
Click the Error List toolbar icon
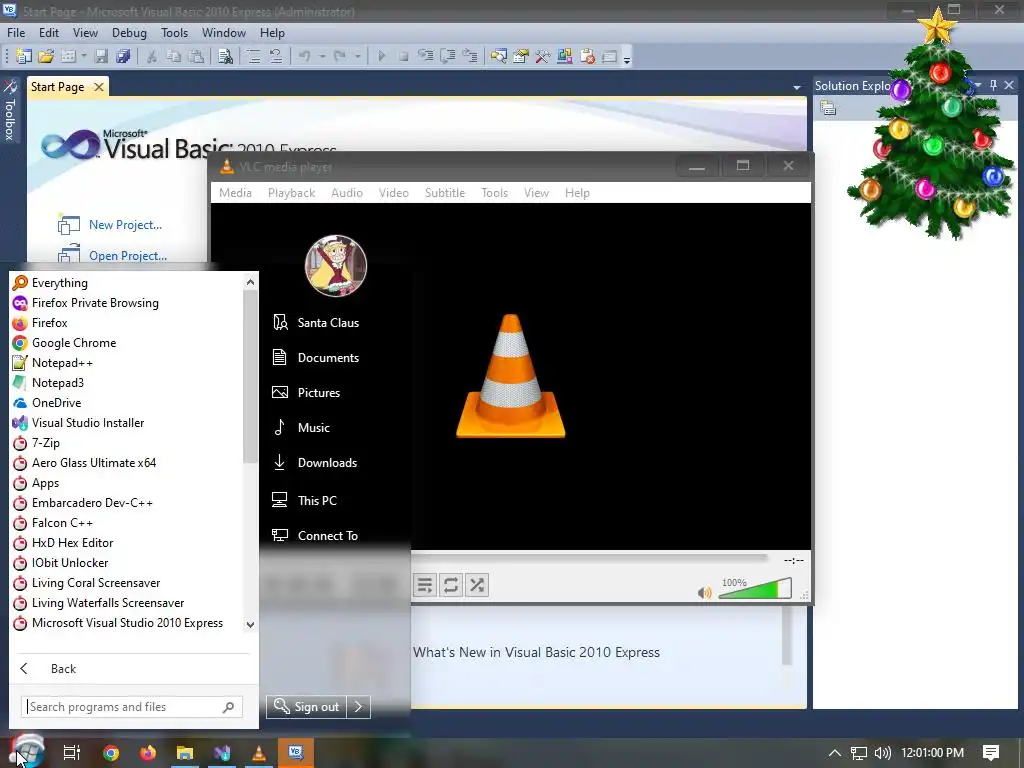[587, 57]
